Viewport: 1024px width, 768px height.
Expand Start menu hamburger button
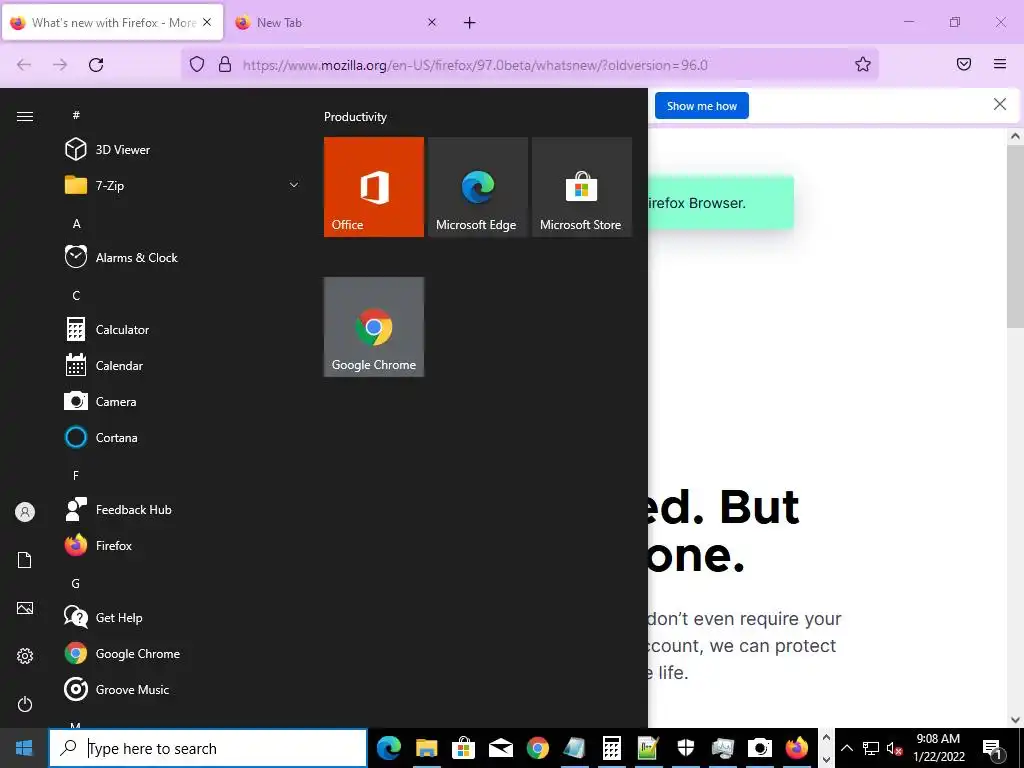[25, 116]
